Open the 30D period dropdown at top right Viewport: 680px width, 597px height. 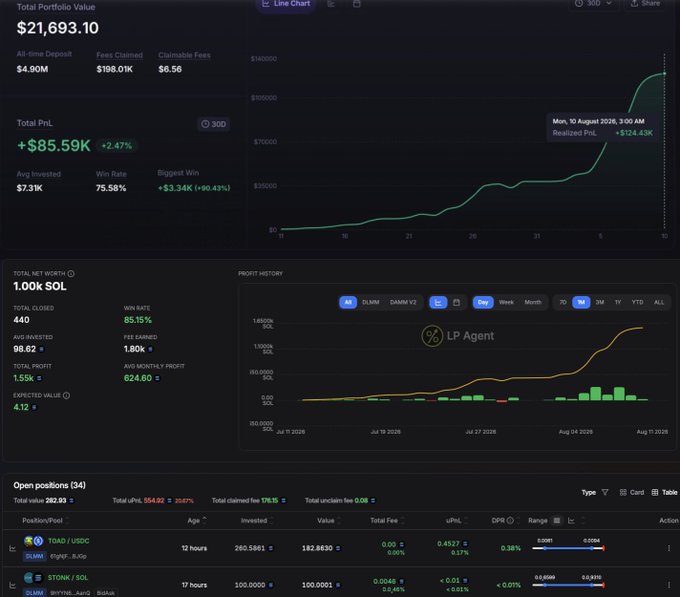pyautogui.click(x=593, y=3)
